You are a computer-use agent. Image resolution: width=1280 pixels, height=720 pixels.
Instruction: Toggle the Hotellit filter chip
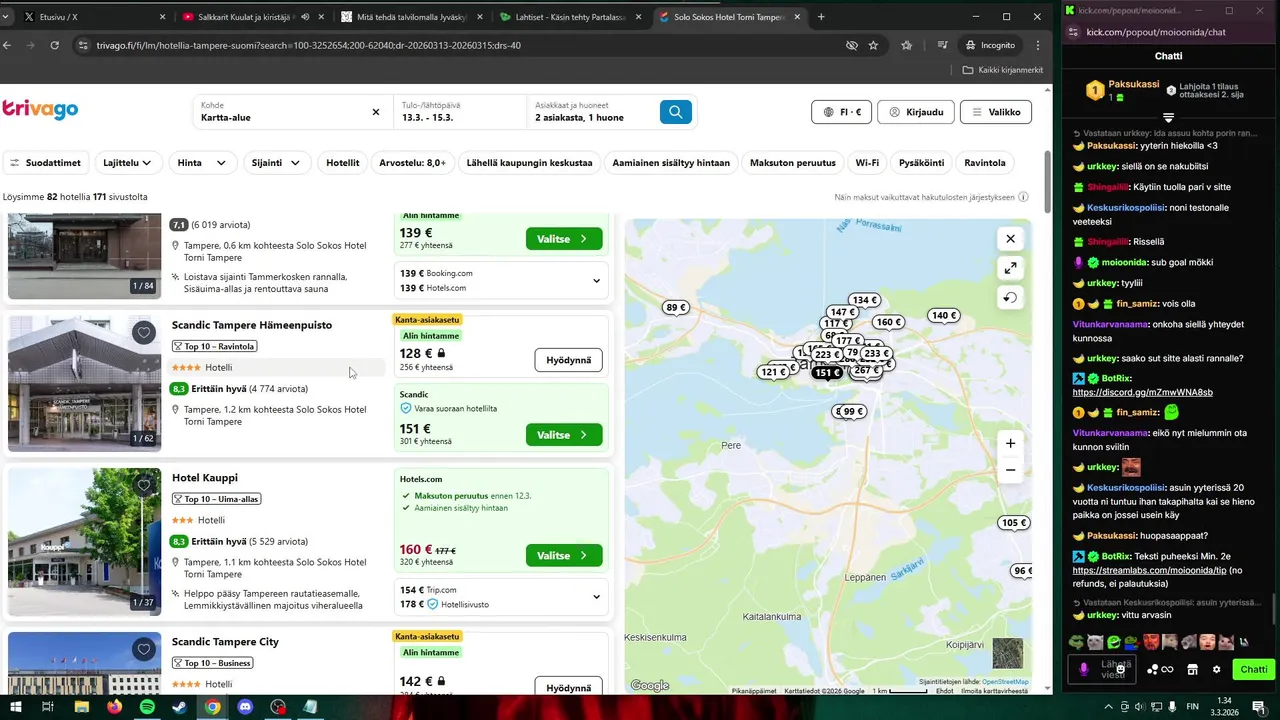point(343,163)
